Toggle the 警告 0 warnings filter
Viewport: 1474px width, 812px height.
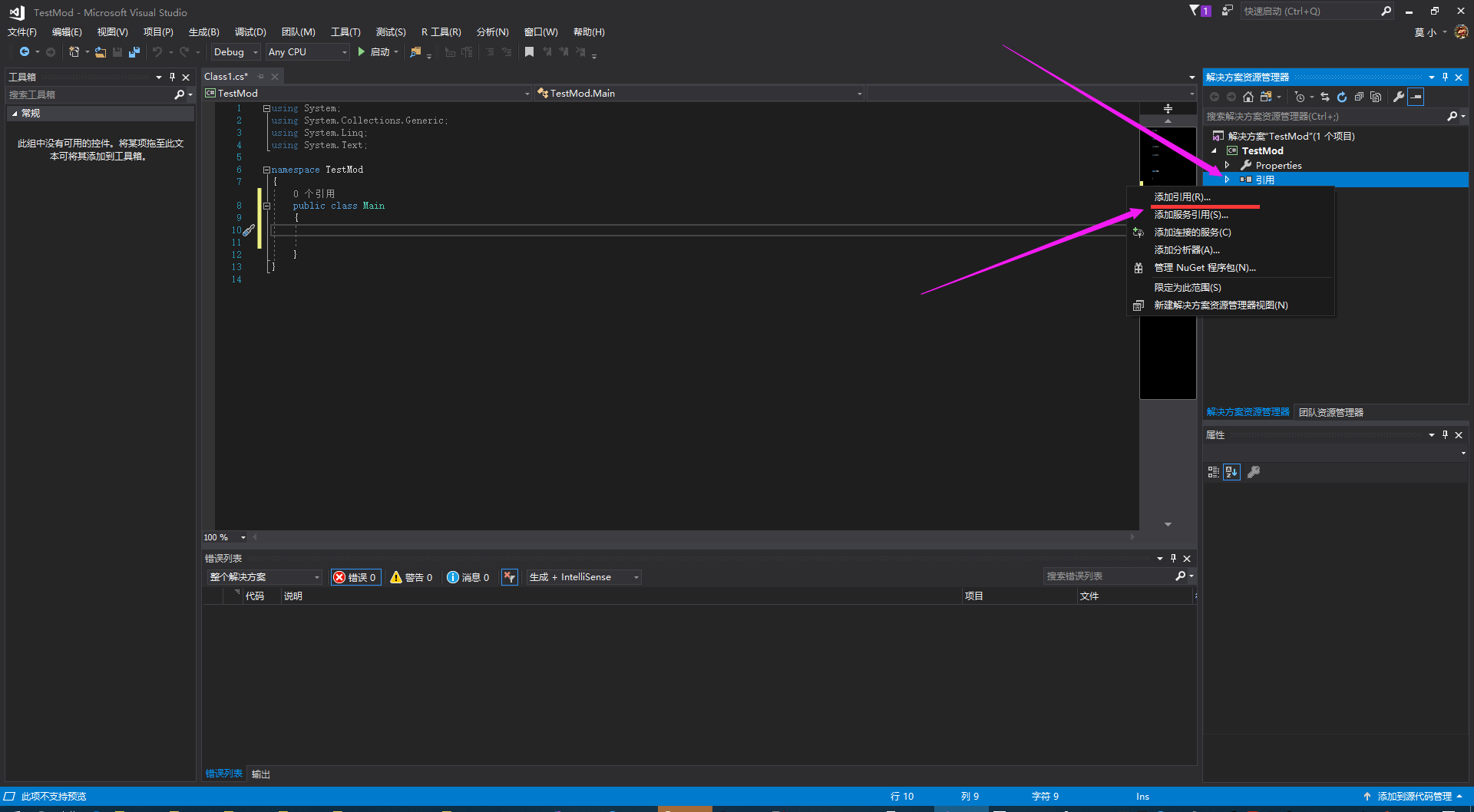[411, 576]
